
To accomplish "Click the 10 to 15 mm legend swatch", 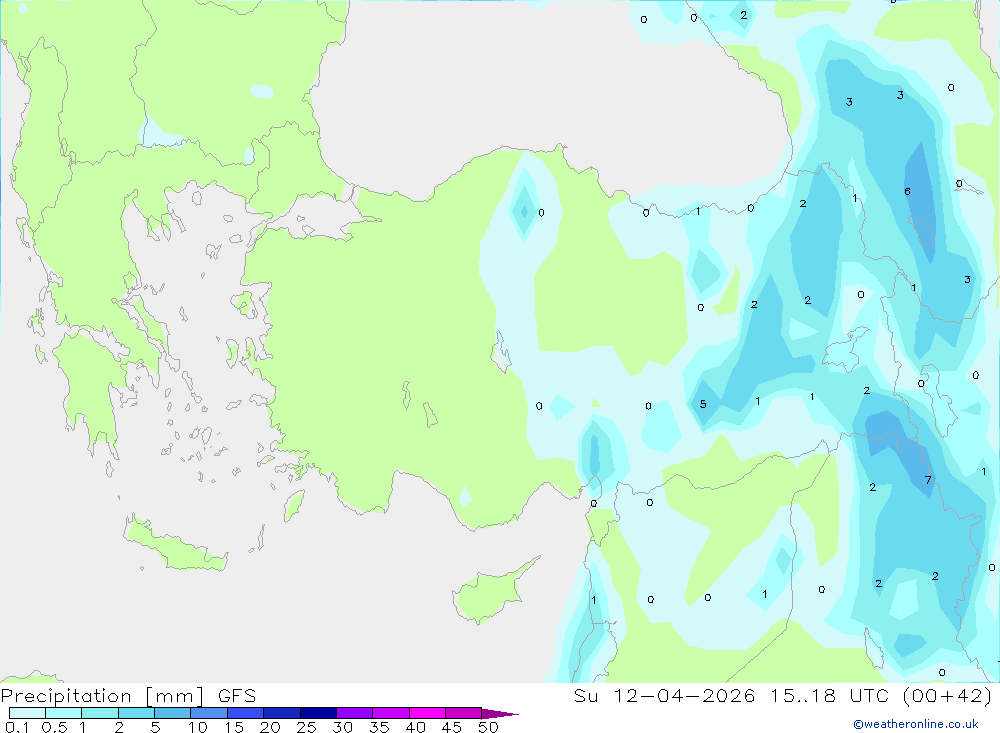I will coord(209,713).
